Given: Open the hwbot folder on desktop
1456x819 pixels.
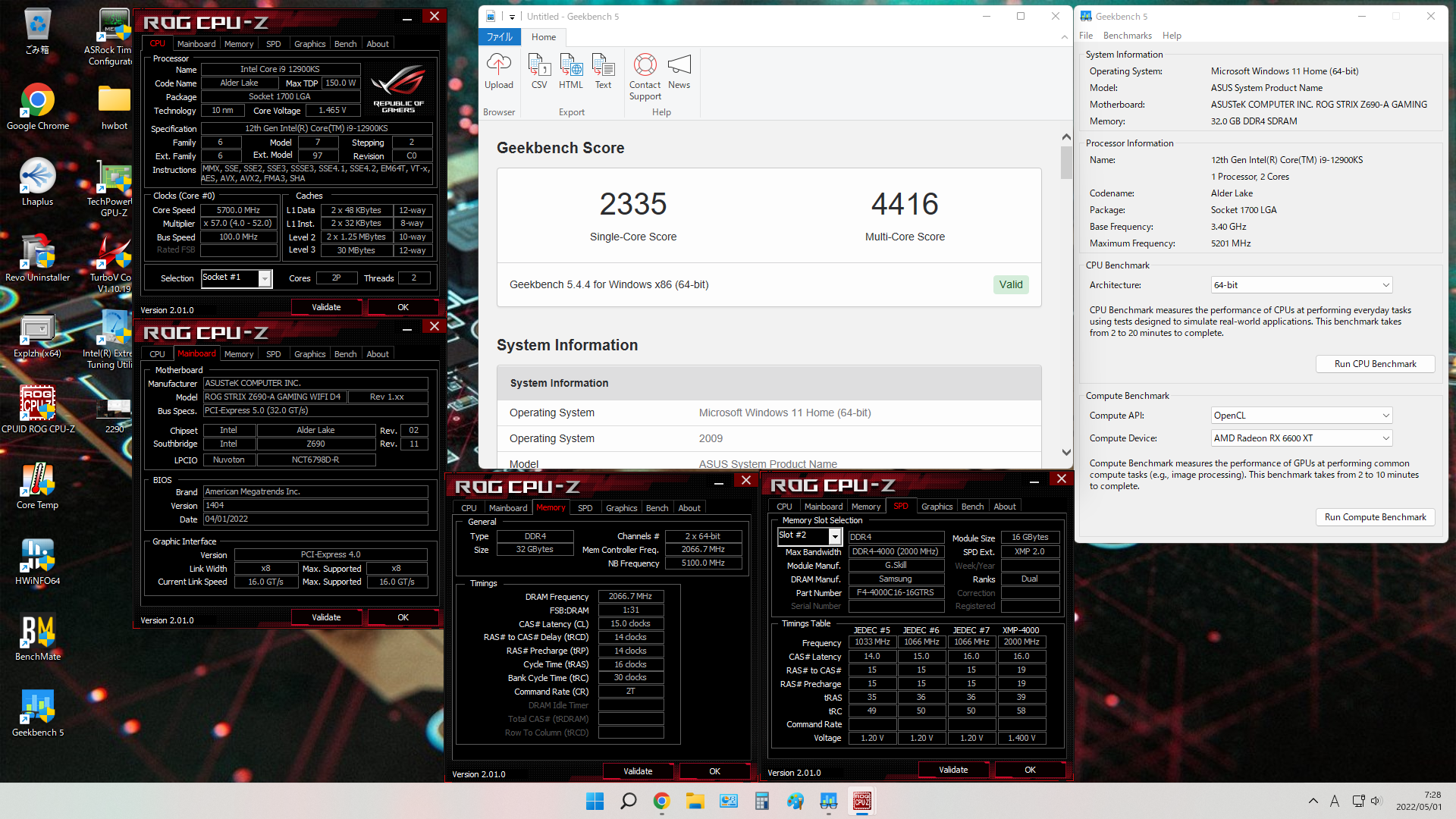Looking at the screenshot, I should pyautogui.click(x=115, y=107).
